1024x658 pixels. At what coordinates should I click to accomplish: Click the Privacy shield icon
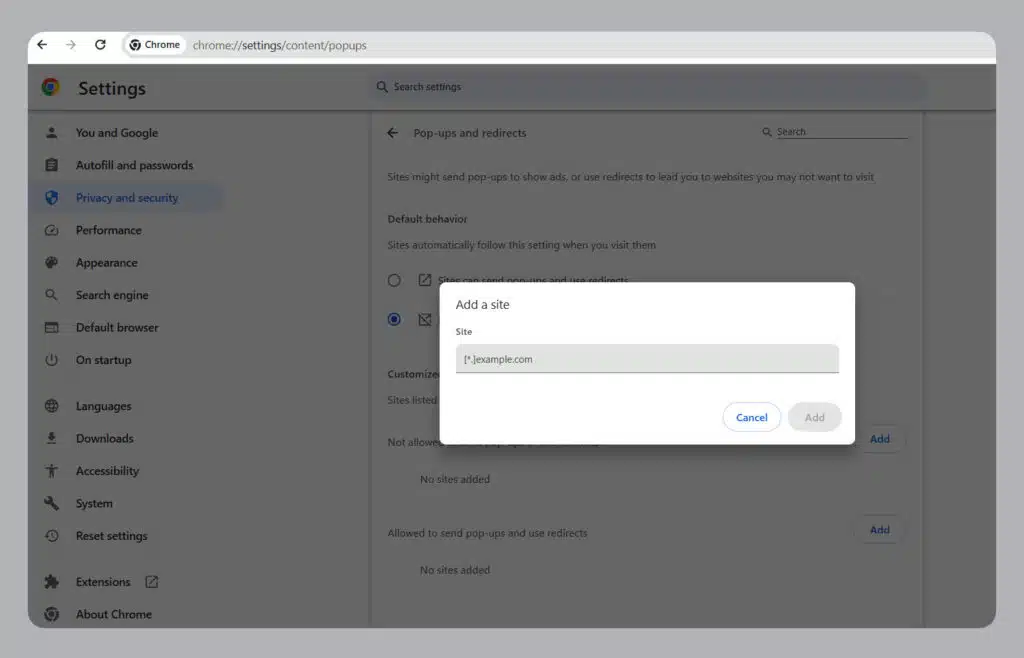point(52,198)
